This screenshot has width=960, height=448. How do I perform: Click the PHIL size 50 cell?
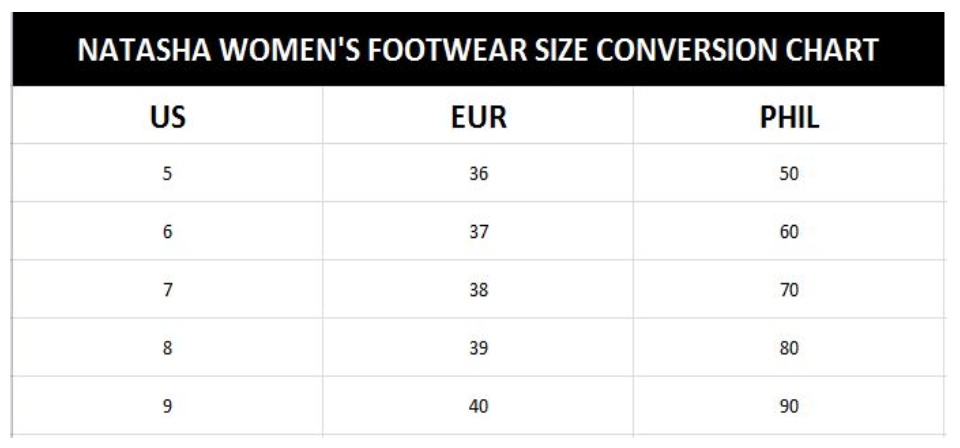(789, 174)
